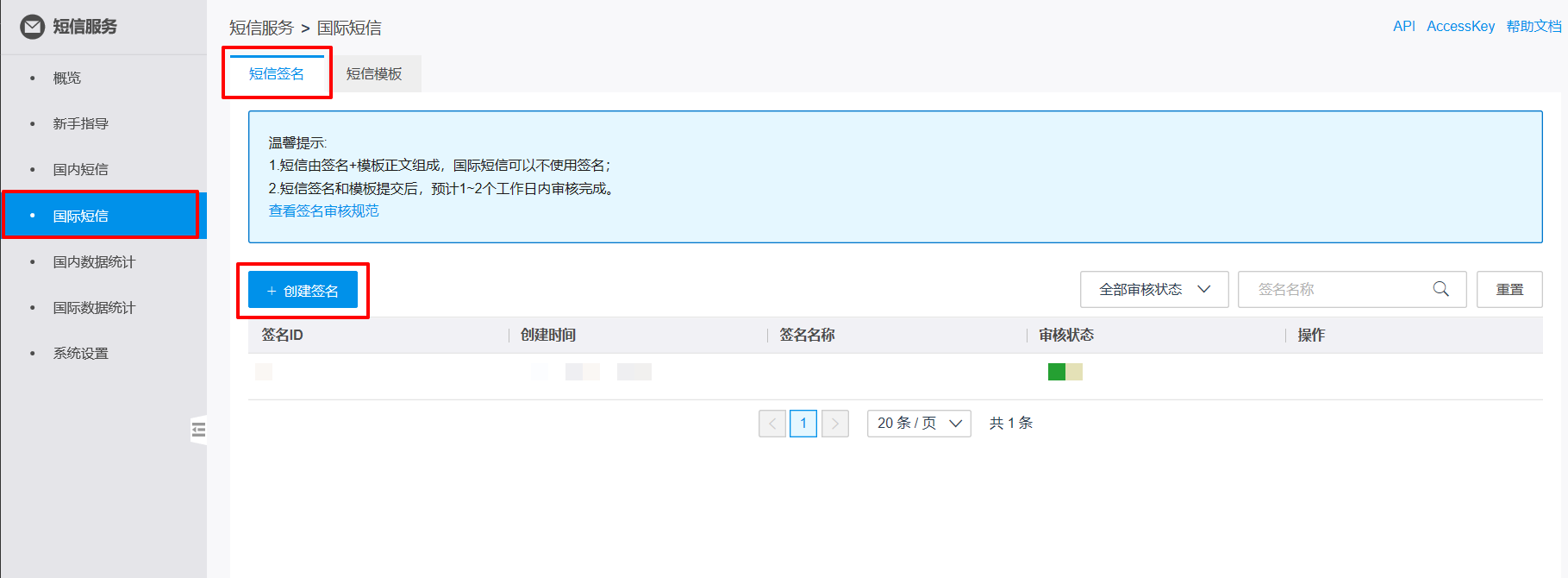Screen dimensions: 1568x578
Task: Open 国内数据统计 in the sidebar
Action: pos(94,261)
